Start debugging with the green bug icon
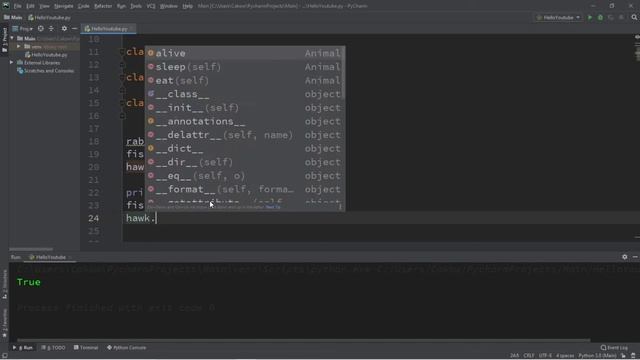The image size is (640, 360). tap(600, 18)
